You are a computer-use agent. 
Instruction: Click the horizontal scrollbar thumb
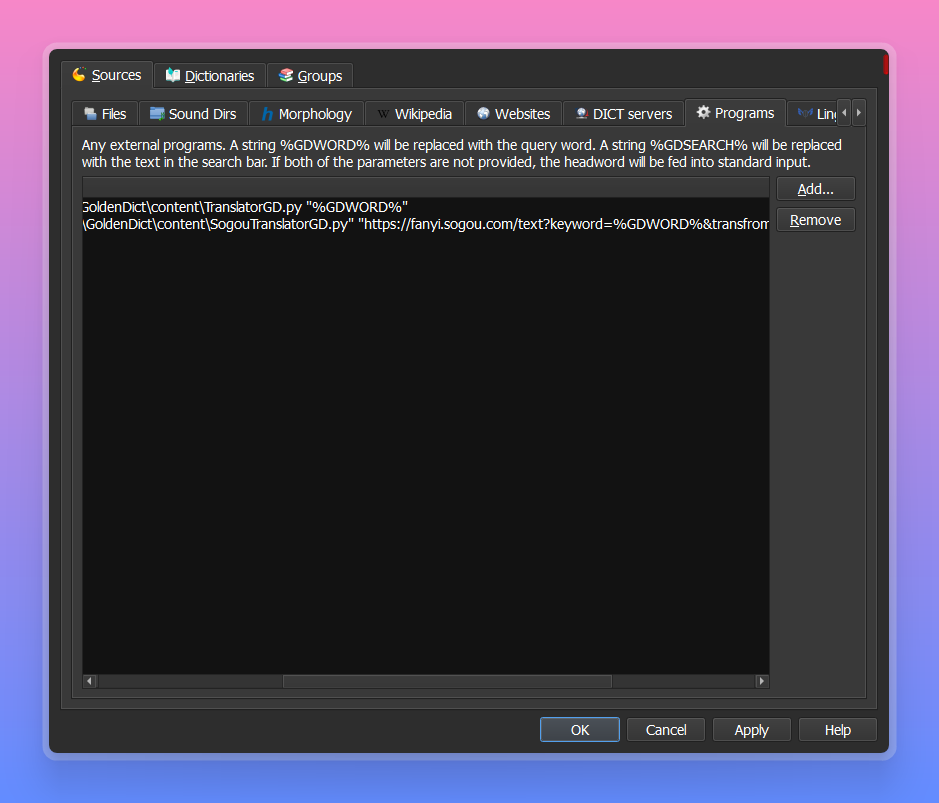click(x=447, y=681)
